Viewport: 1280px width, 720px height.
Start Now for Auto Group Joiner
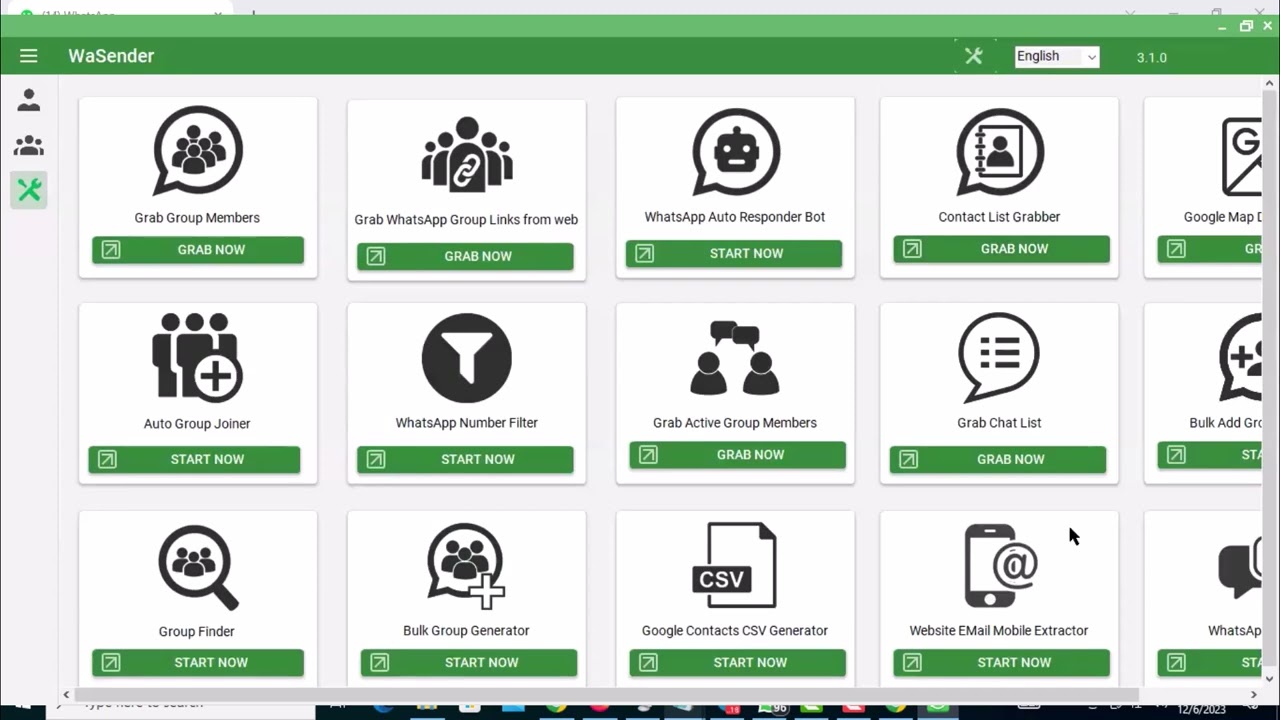tap(194, 459)
